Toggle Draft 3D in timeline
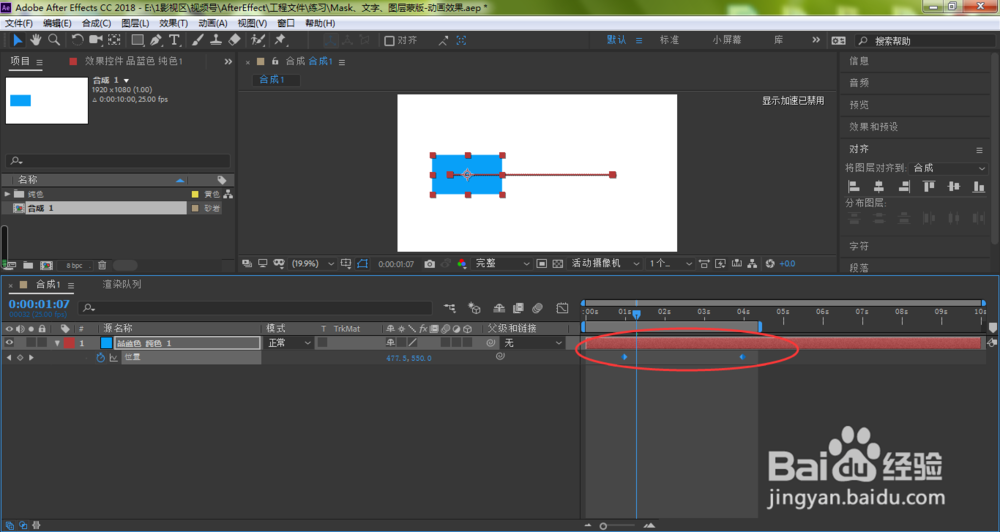The image size is (1000, 532). (474, 308)
